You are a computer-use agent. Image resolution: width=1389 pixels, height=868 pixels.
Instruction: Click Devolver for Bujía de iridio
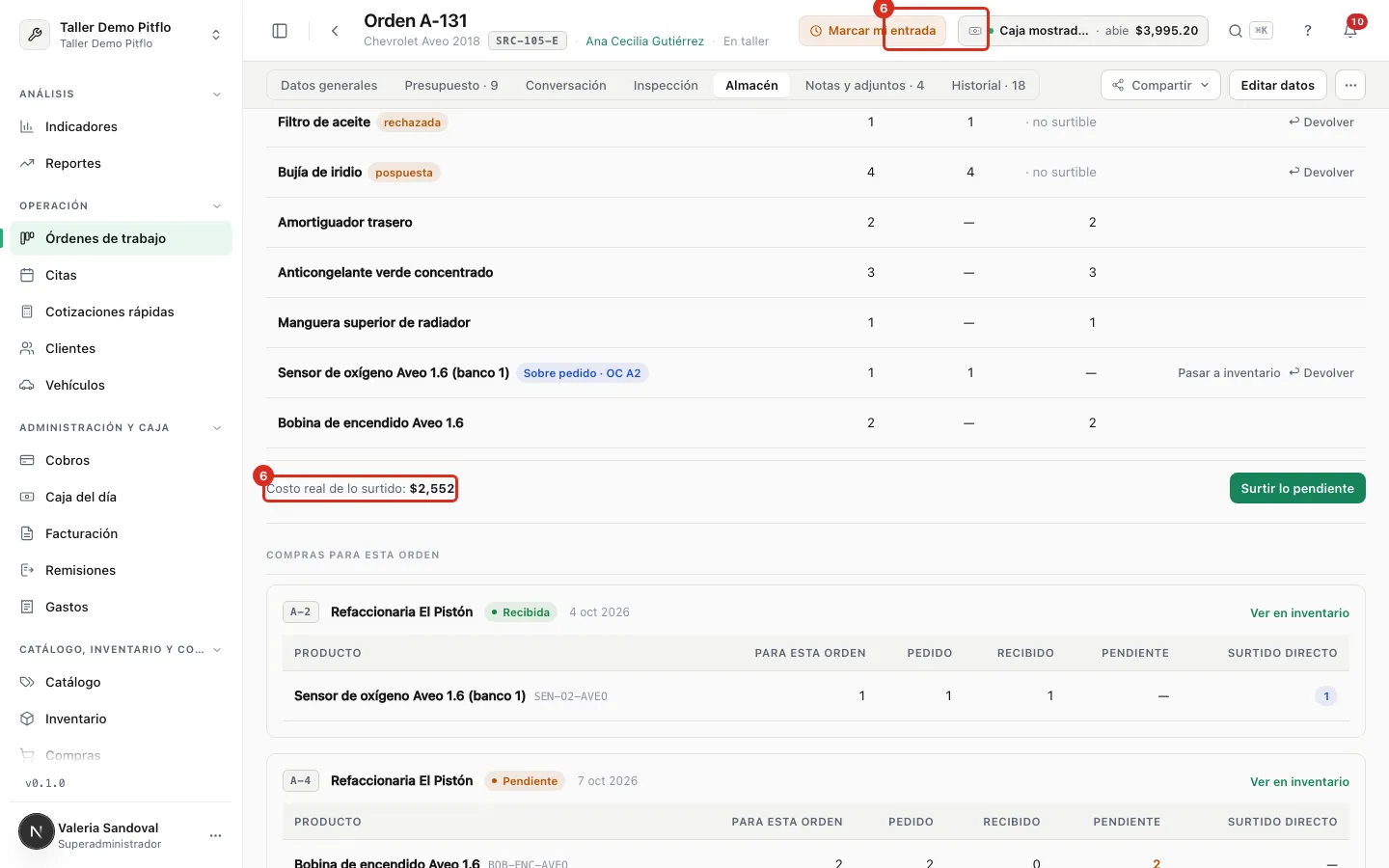coord(1321,172)
